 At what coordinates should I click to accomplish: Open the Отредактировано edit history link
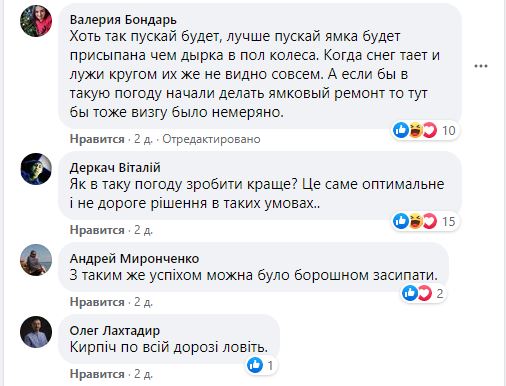(211, 139)
